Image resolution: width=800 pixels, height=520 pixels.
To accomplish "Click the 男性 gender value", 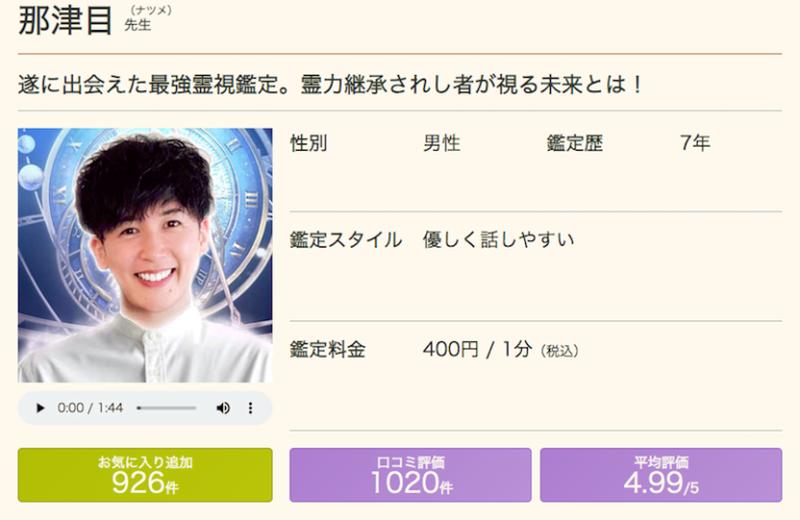I will [x=442, y=143].
